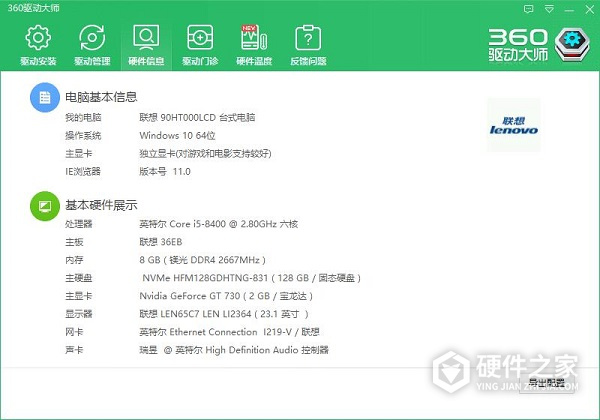The height and width of the screenshot is (420, 600).
Task: Click the blue 电脑基本信息 document icon
Action: click(45, 98)
